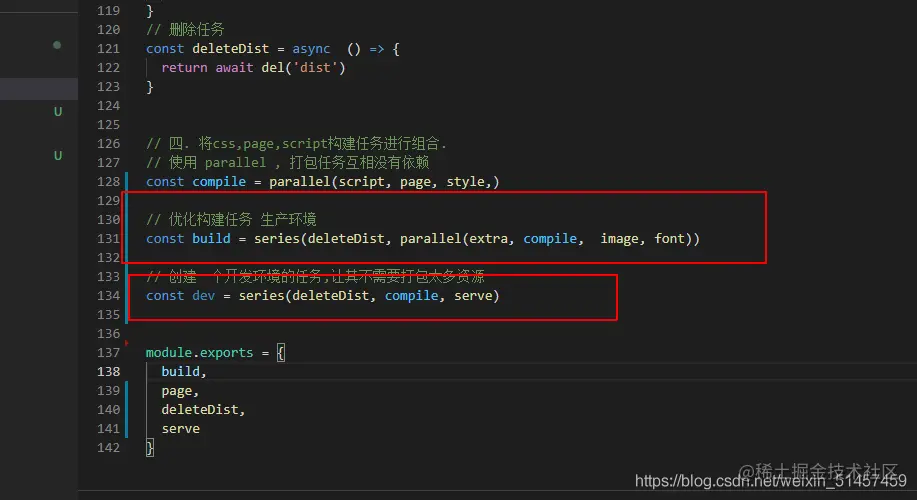Click the 'async' keyword on line 121
Viewport: 917px width, 500px height.
pos(311,49)
